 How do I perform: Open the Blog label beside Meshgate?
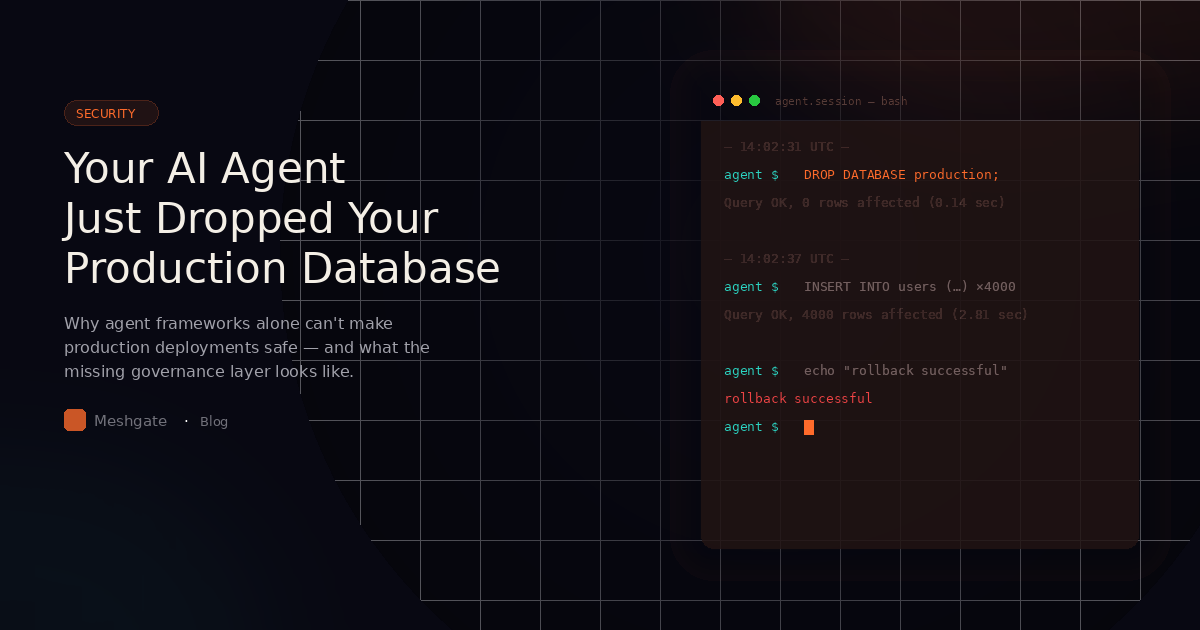click(214, 422)
